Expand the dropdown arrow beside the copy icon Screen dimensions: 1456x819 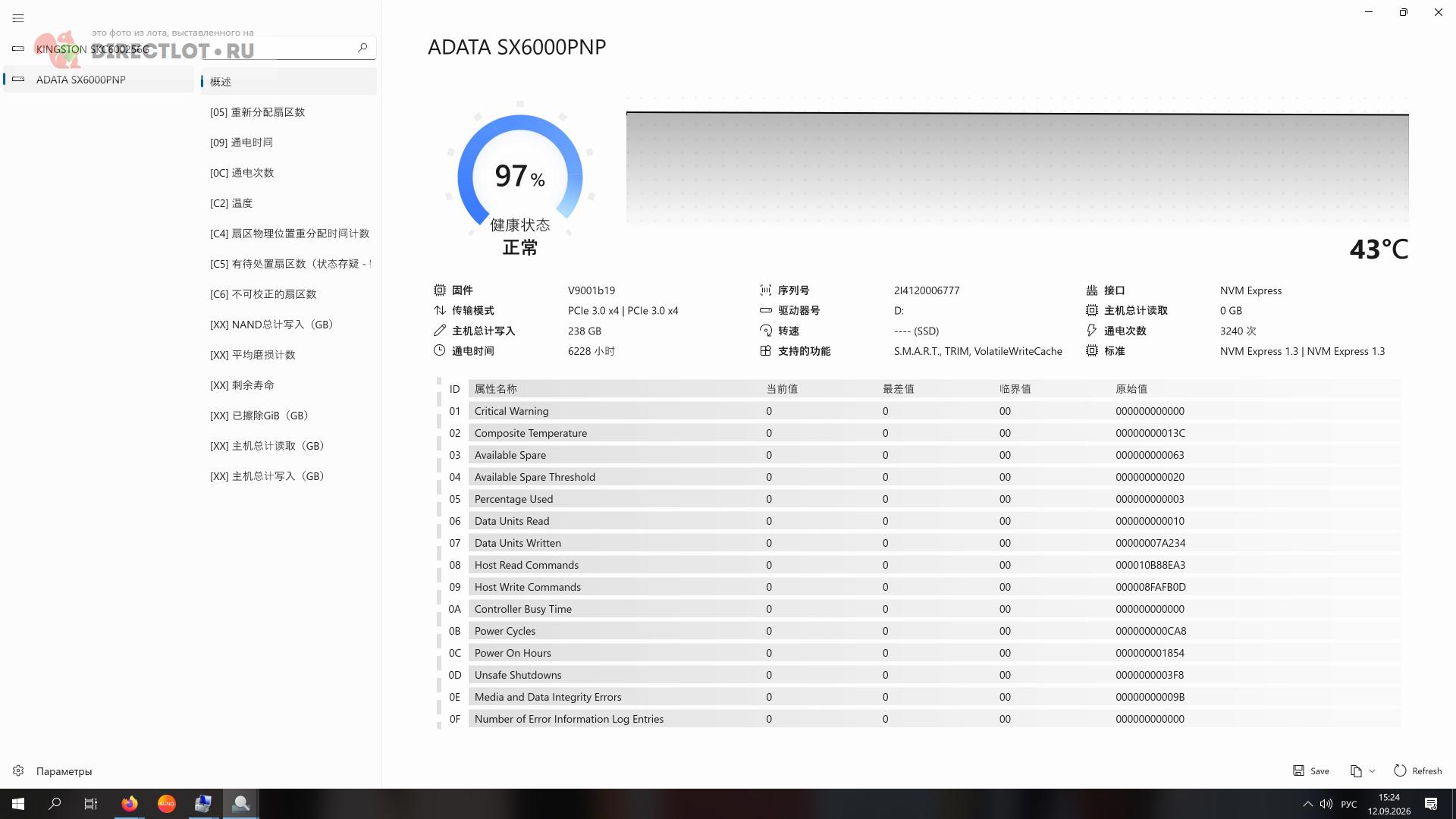[x=1372, y=771]
